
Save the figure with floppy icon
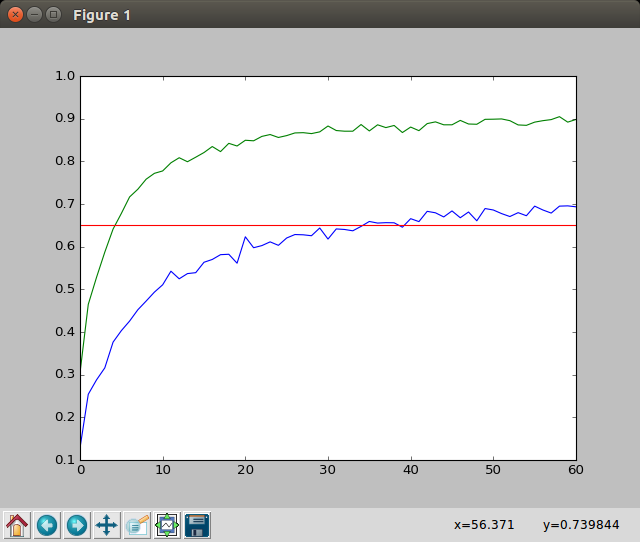coord(197,525)
